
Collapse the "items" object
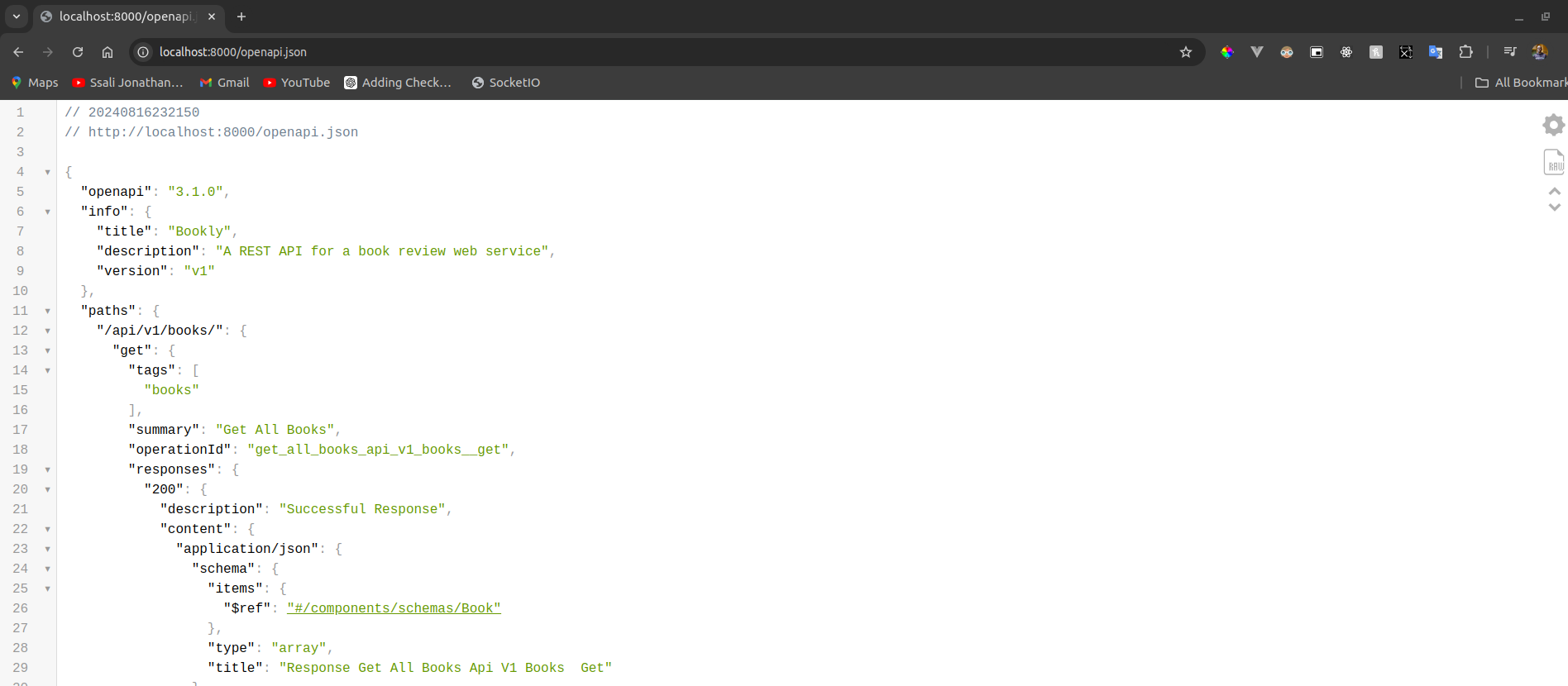click(x=47, y=588)
